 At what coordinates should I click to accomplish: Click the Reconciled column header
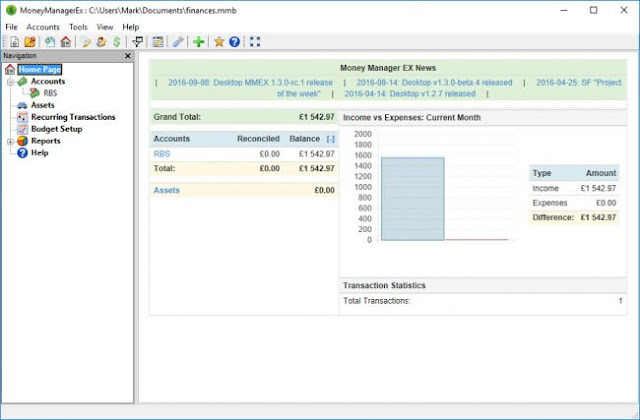[258, 139]
